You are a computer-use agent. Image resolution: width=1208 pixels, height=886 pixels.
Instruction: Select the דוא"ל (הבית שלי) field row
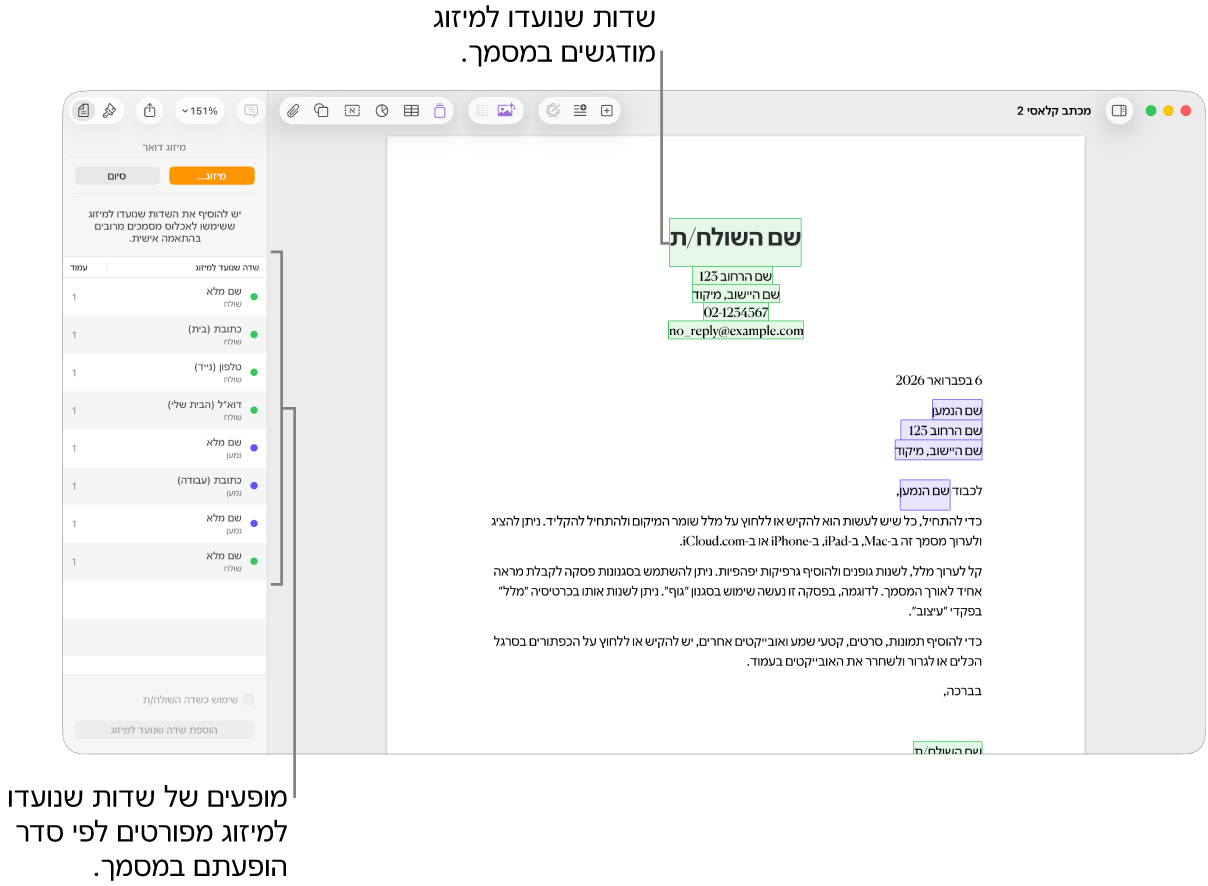pyautogui.click(x=165, y=411)
